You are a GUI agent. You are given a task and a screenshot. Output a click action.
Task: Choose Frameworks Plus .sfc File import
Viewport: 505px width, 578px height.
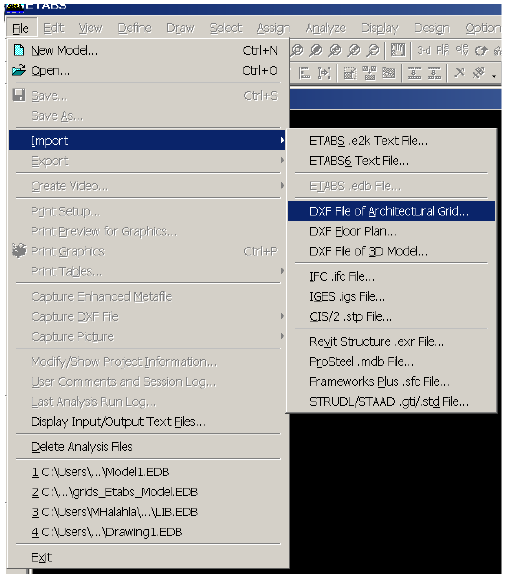click(x=391, y=382)
